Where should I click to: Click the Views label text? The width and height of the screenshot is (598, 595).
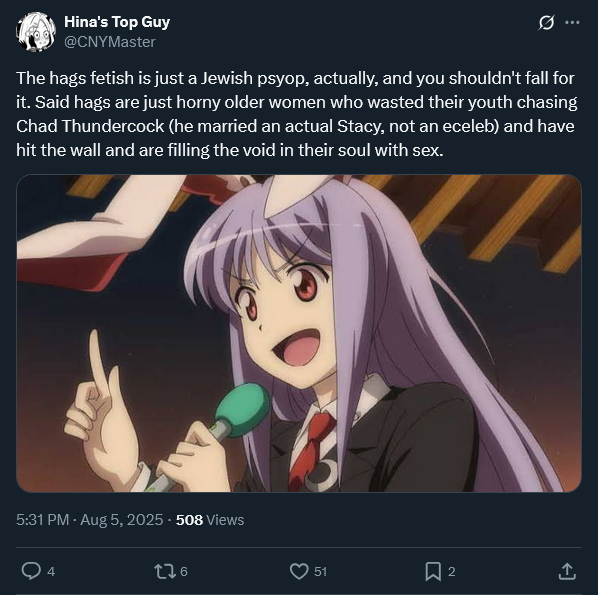[225, 520]
